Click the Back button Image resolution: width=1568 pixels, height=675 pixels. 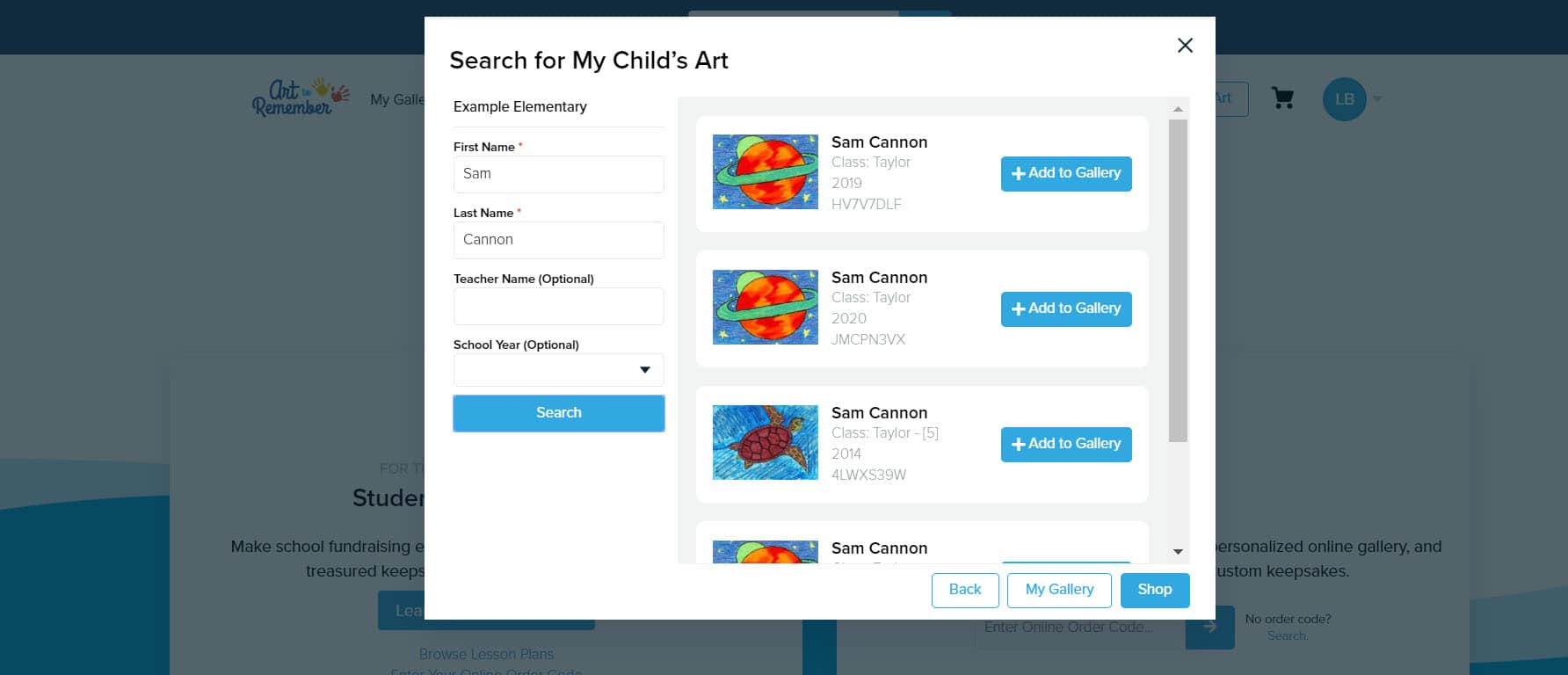[964, 590]
